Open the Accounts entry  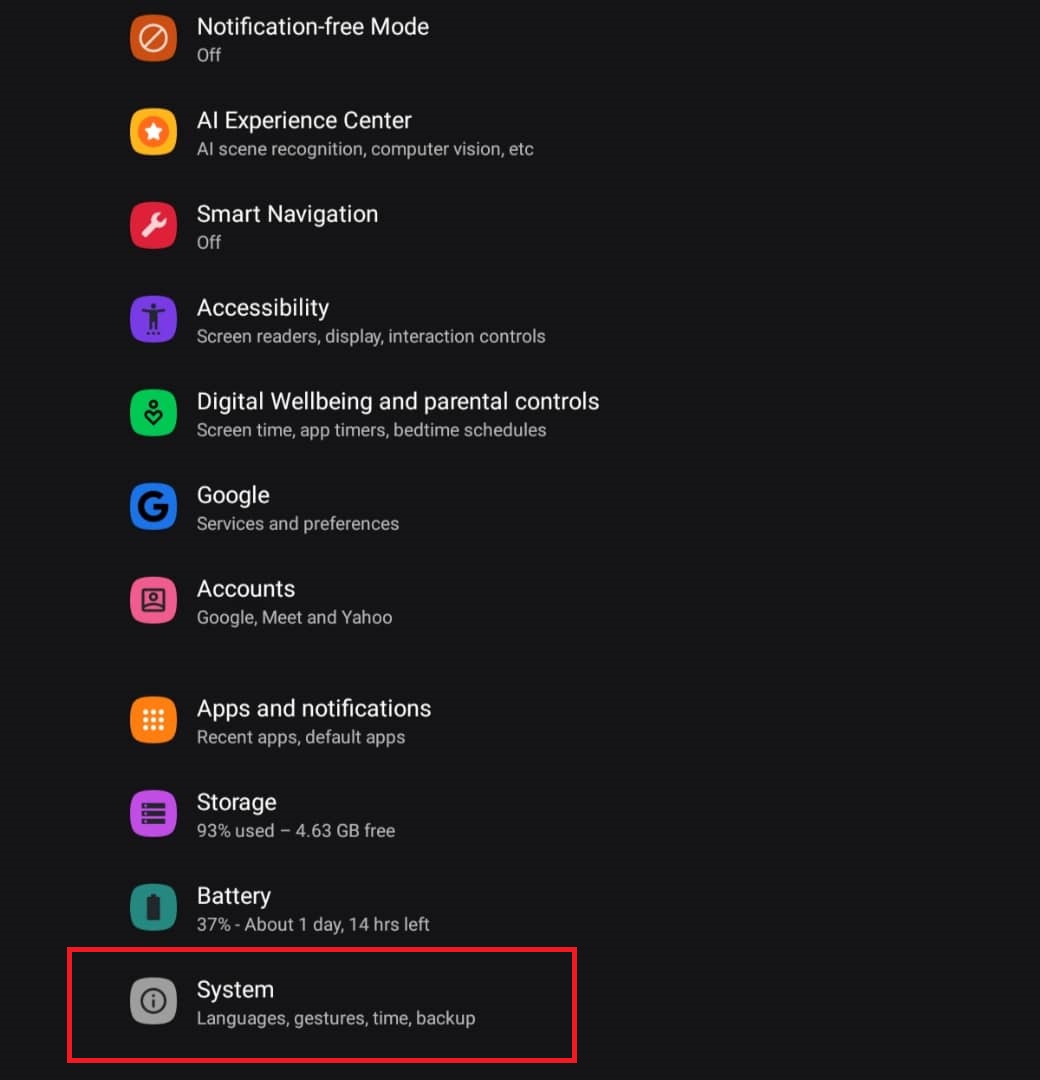point(294,601)
